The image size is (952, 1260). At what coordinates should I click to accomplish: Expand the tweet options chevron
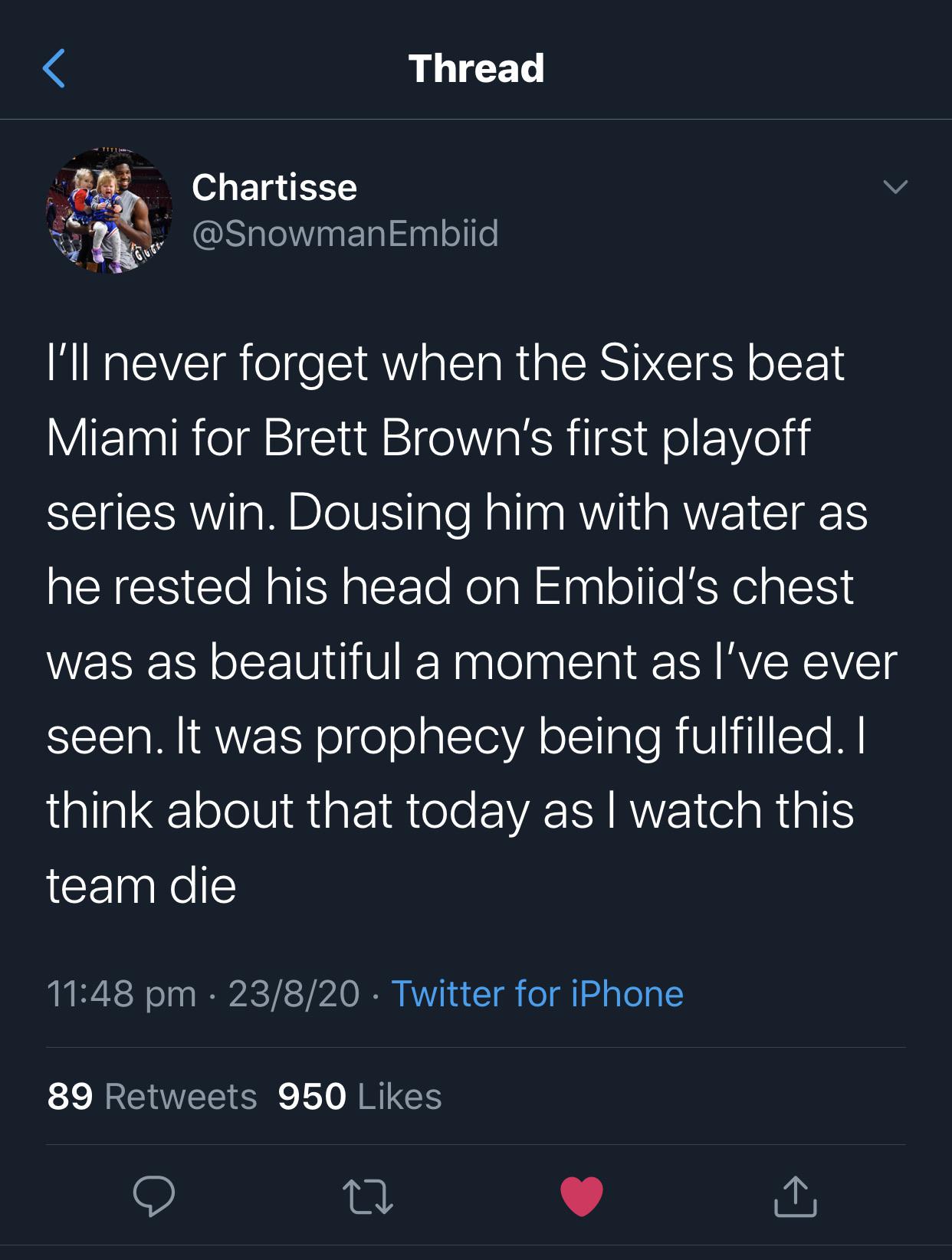tap(895, 187)
